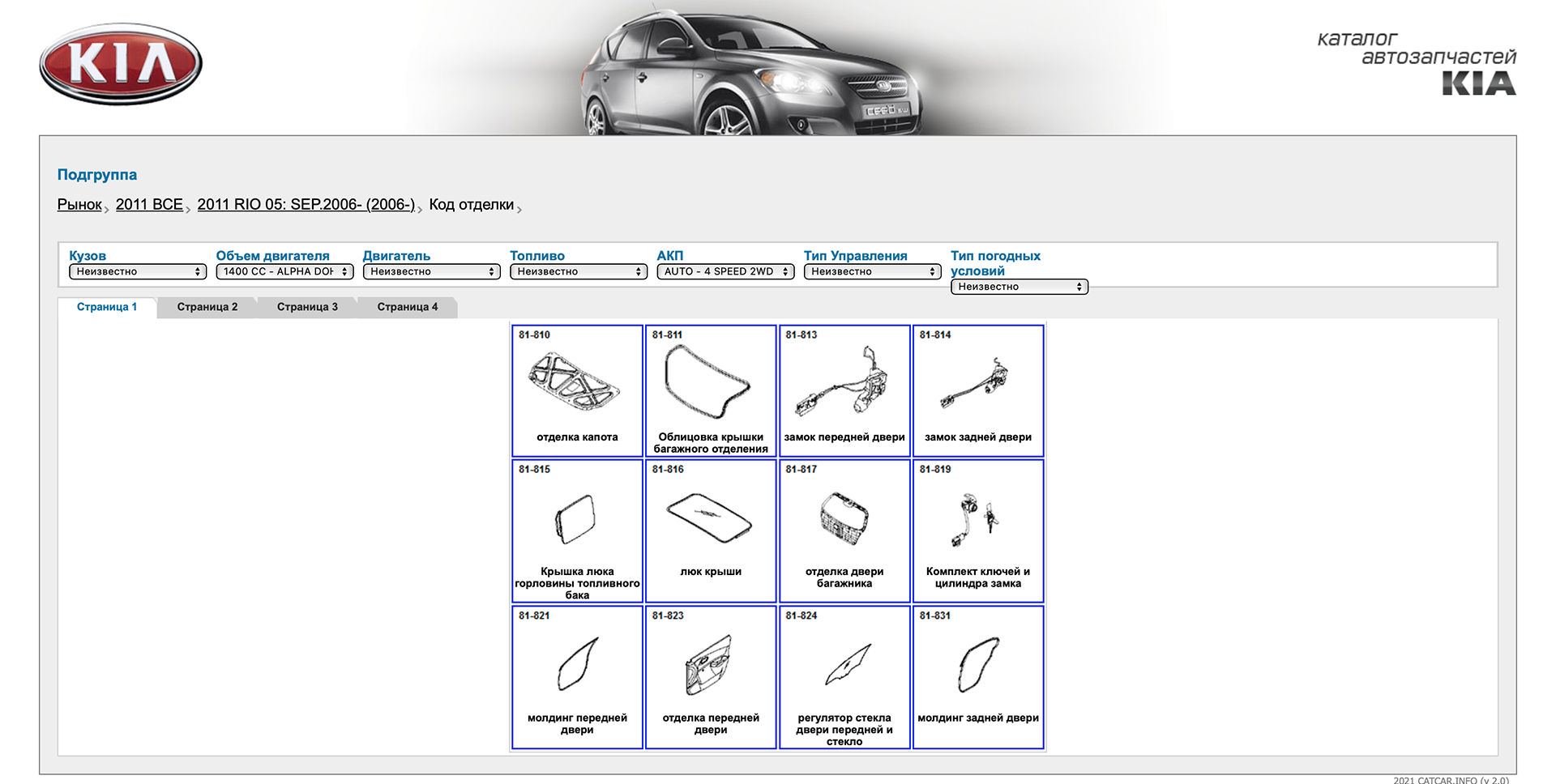1556x784 pixels.
Task: Switch to the Страница 2 tab
Action: coord(207,307)
